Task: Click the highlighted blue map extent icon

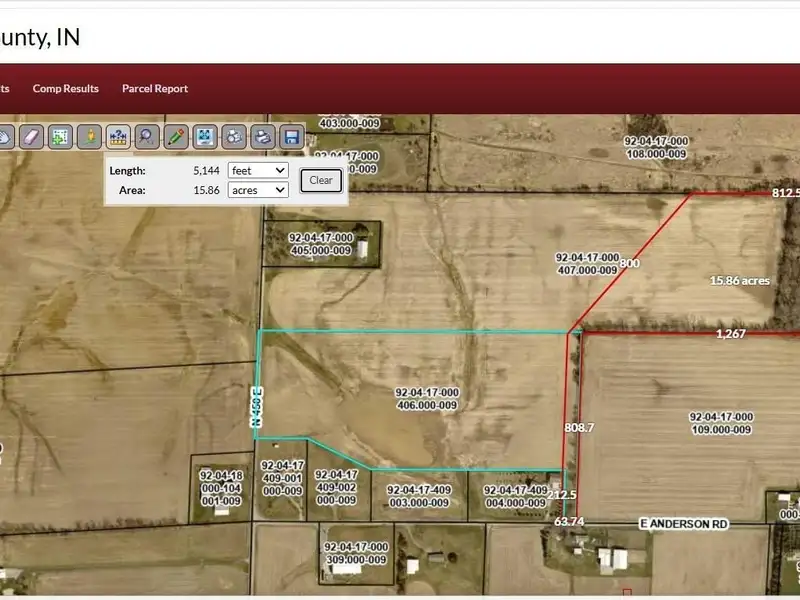Action: pyautogui.click(x=205, y=136)
